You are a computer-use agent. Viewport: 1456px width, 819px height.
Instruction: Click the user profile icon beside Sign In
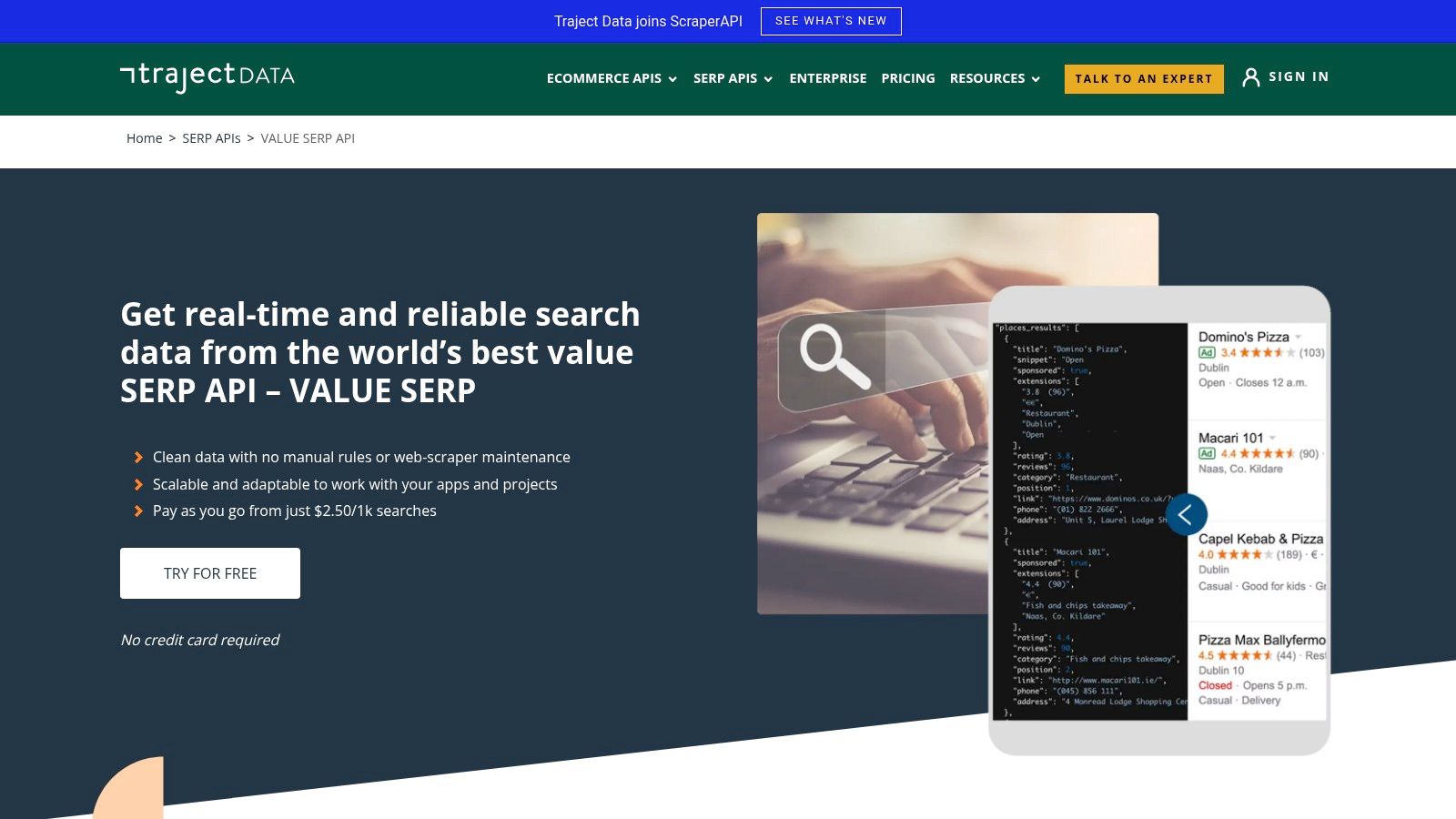tap(1251, 77)
